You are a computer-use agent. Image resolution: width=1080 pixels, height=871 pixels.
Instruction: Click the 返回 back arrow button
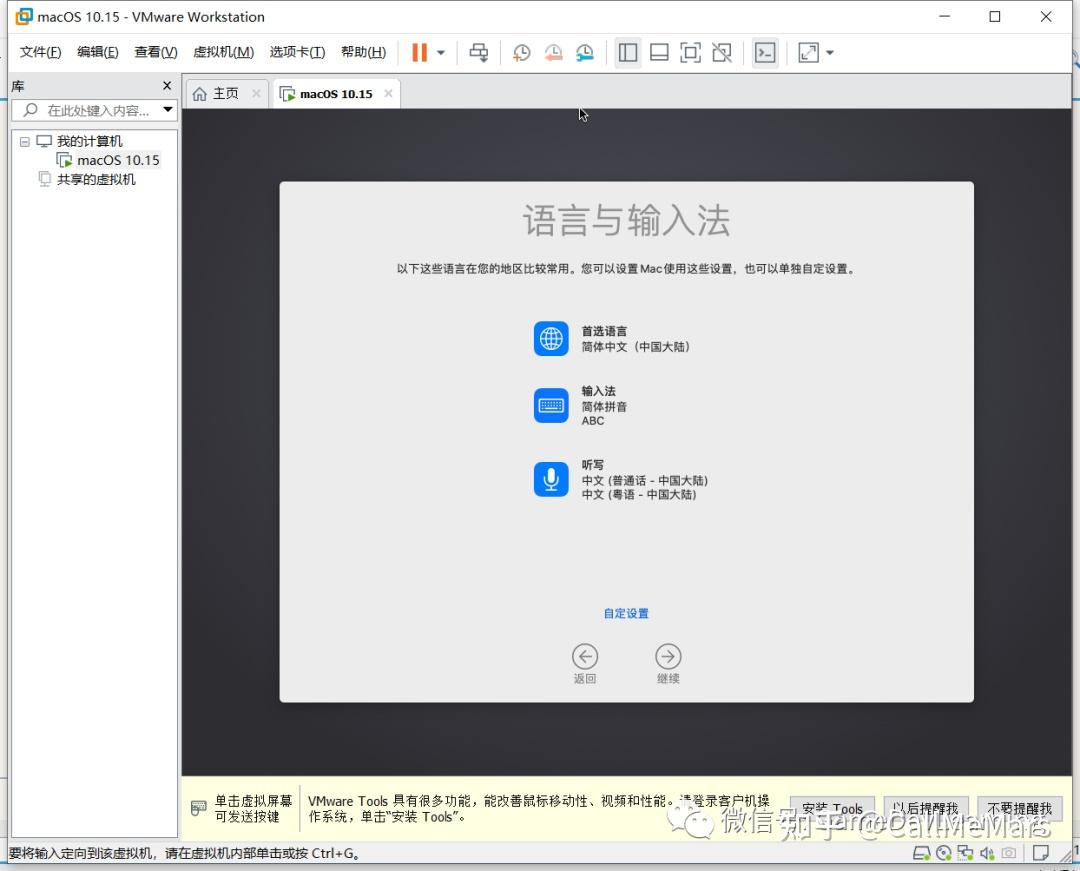coord(585,657)
